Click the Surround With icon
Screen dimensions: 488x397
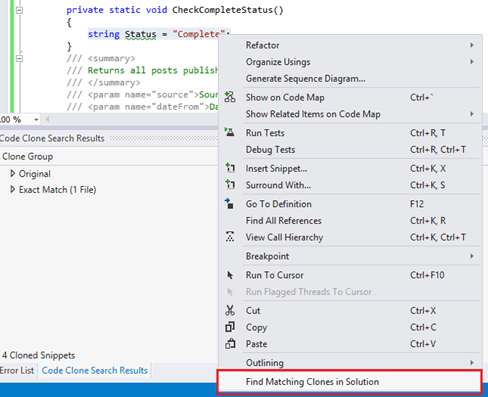tap(230, 184)
